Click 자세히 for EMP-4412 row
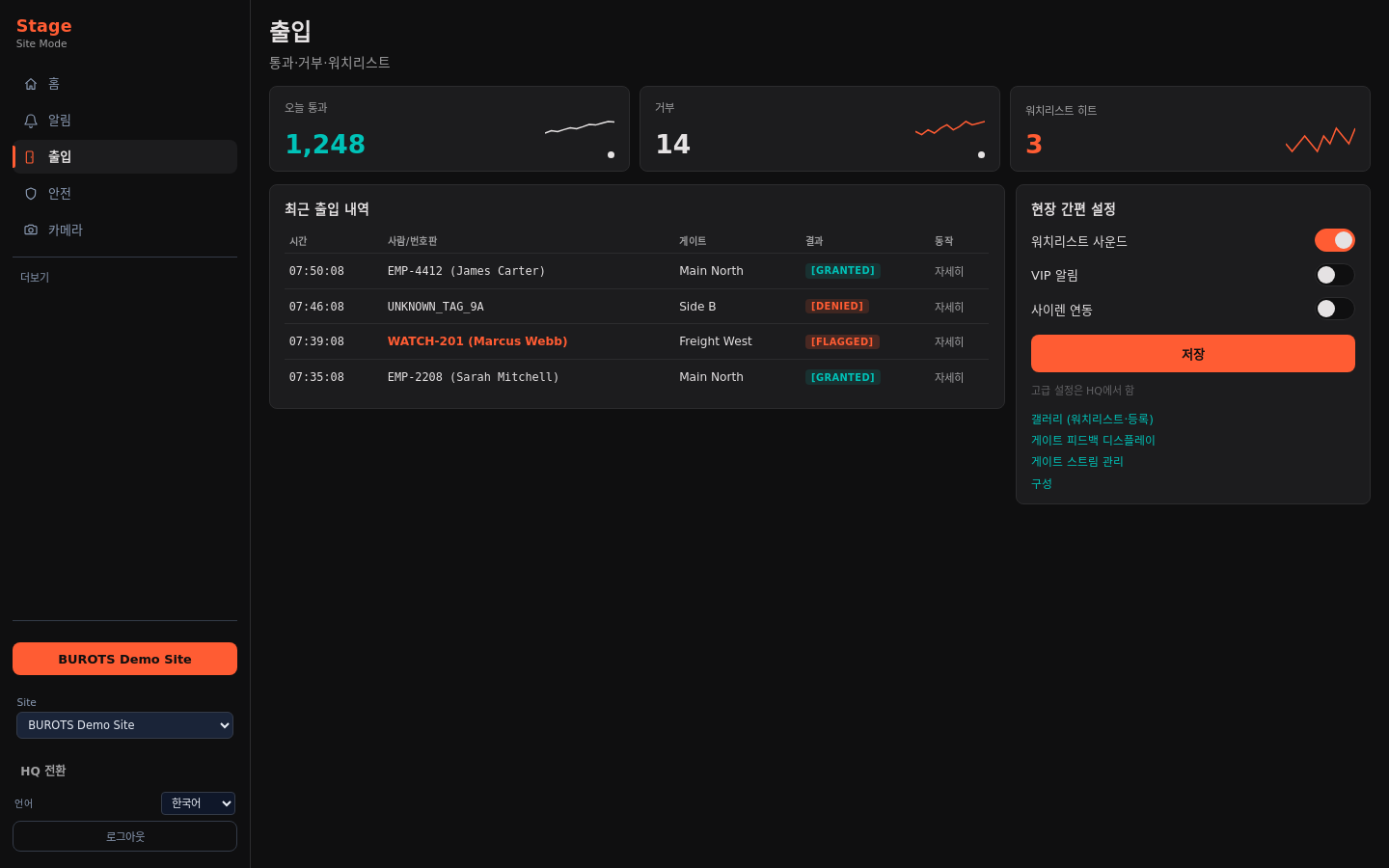Screen dimensions: 1389x868 coord(949,272)
